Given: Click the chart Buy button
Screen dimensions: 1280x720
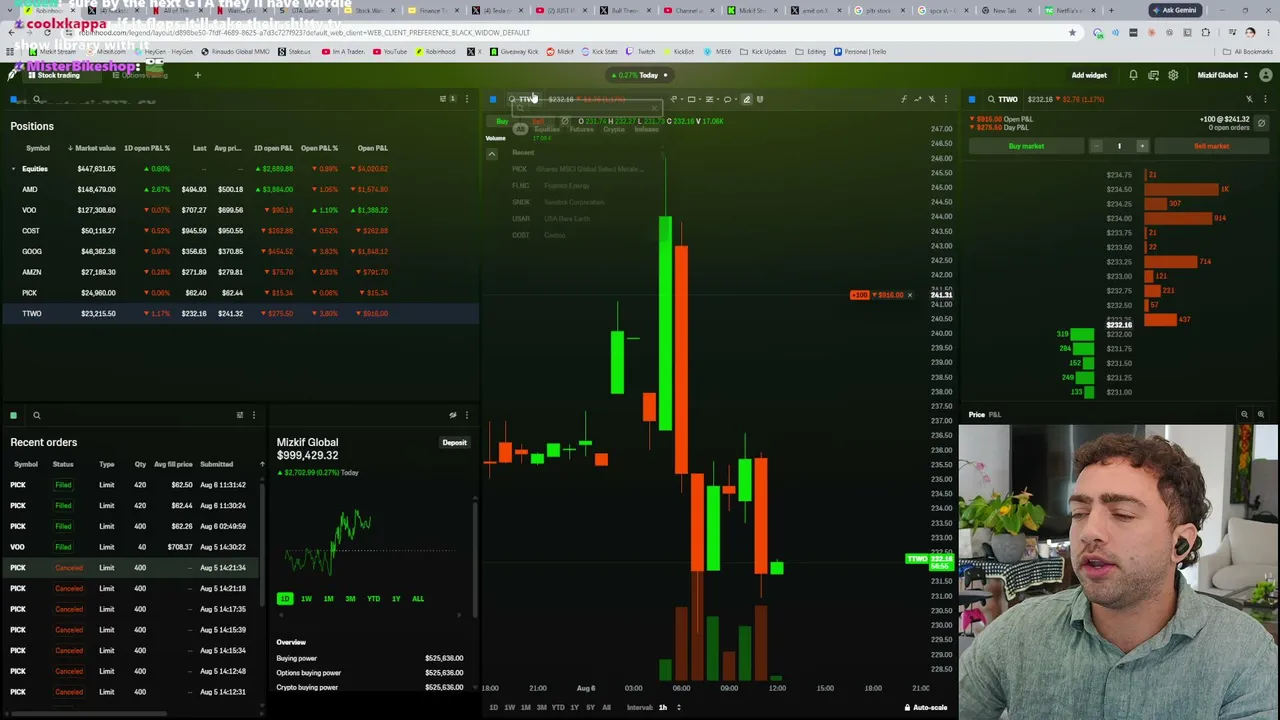Looking at the screenshot, I should click(x=503, y=122).
